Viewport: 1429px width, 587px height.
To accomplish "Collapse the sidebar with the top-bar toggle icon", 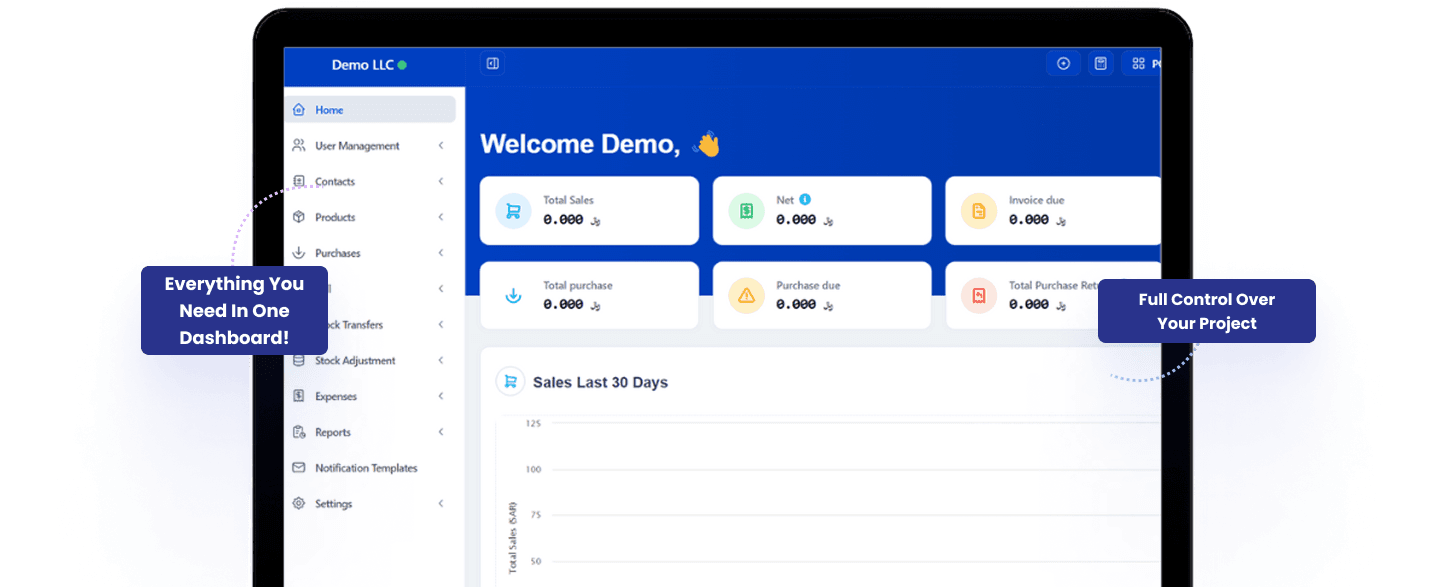I will click(492, 64).
